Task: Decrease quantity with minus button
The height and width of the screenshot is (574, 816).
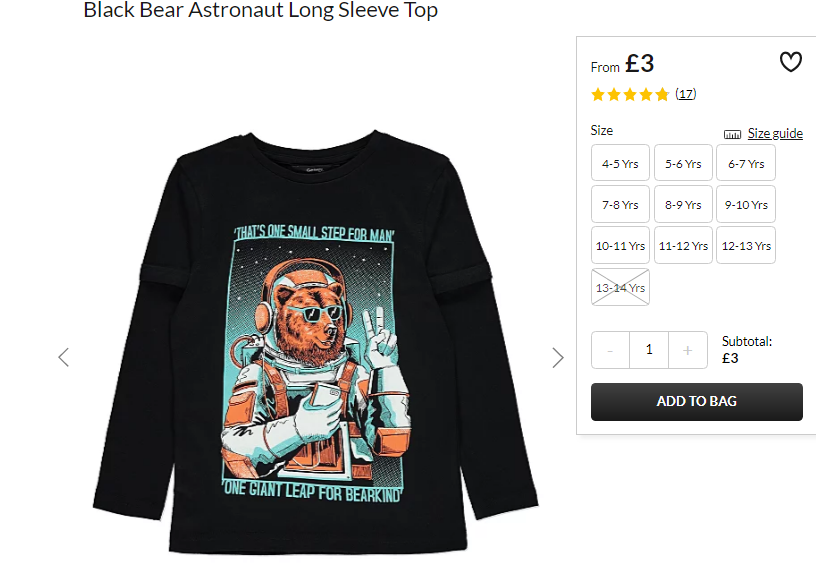Action: (x=610, y=350)
